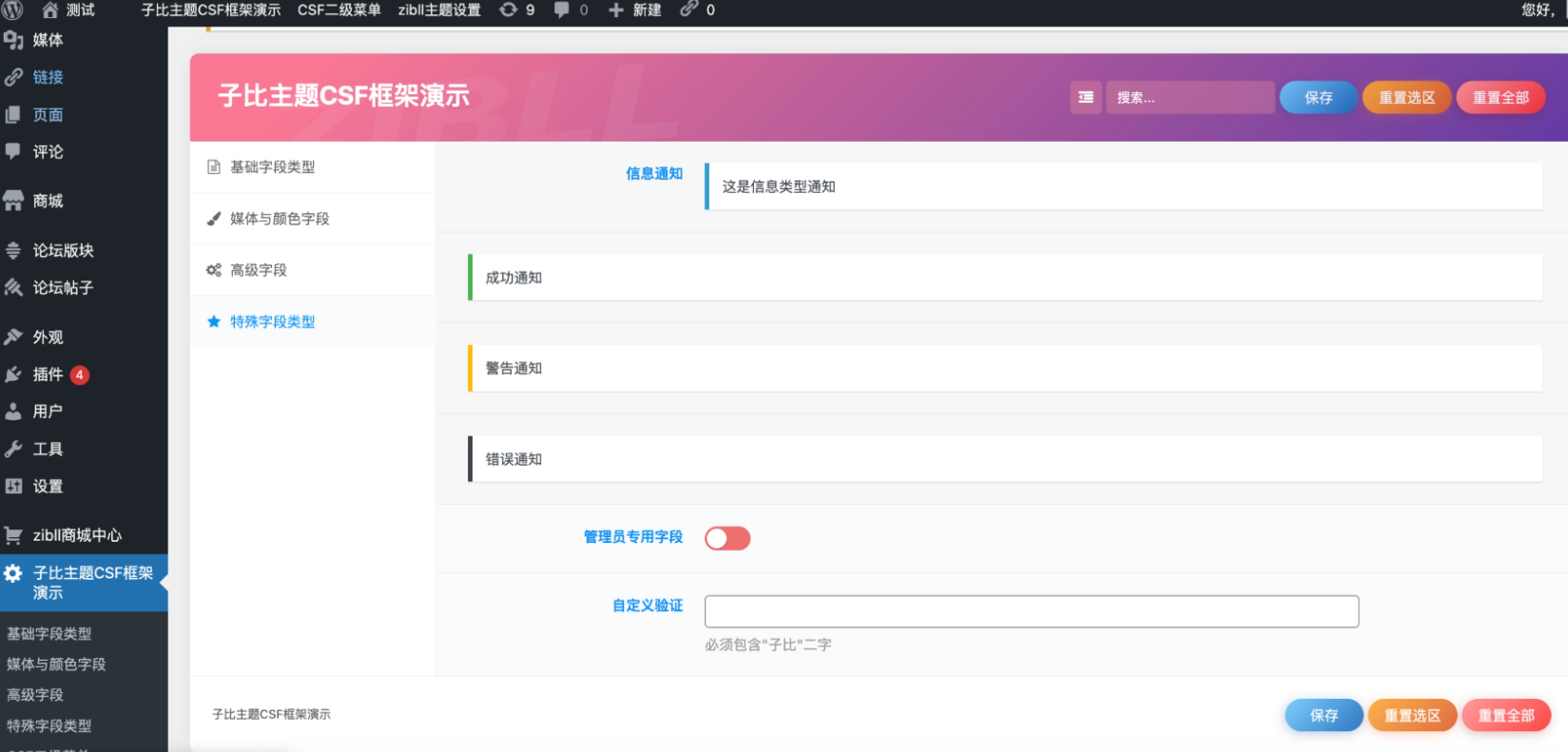Open CSF二级菜单 in admin bar
The width and height of the screenshot is (1568, 752).
339,10
